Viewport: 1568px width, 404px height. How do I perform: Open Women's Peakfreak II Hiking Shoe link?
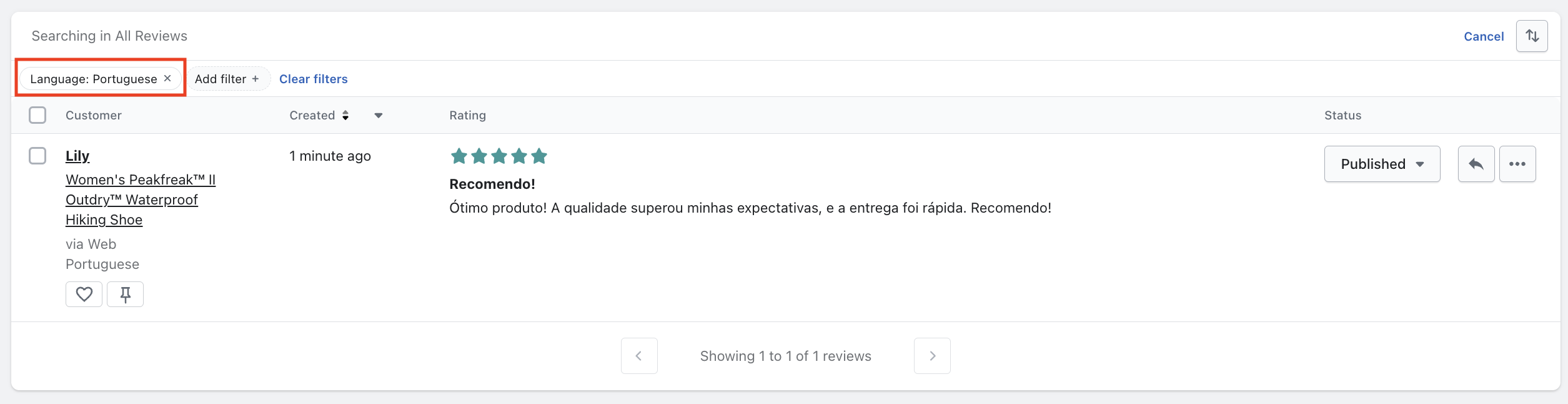click(x=140, y=199)
